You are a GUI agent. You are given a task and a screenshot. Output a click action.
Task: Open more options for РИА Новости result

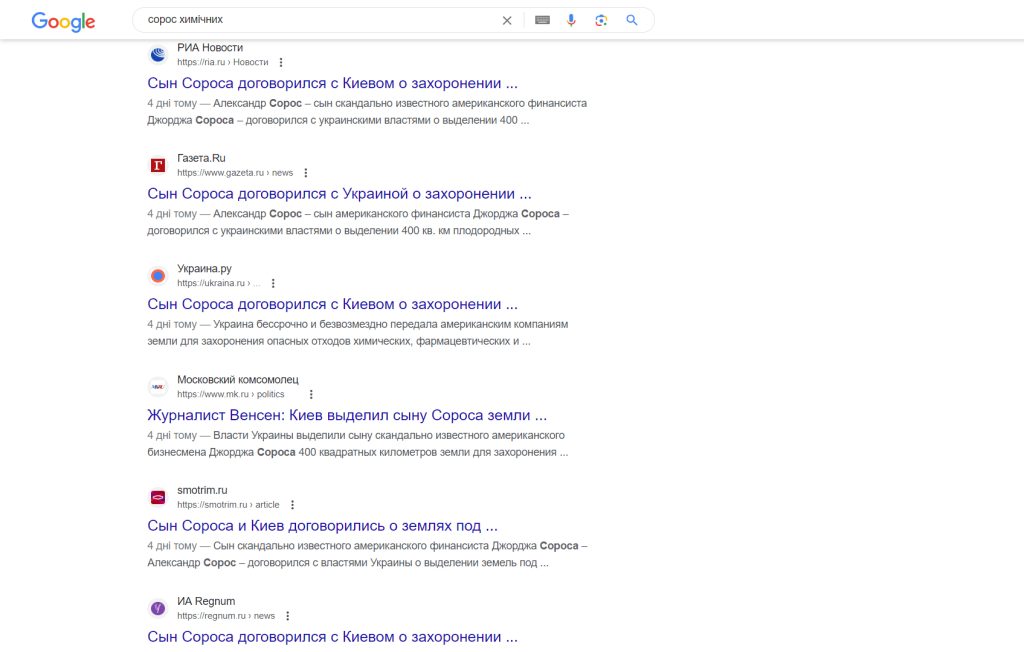click(x=281, y=62)
